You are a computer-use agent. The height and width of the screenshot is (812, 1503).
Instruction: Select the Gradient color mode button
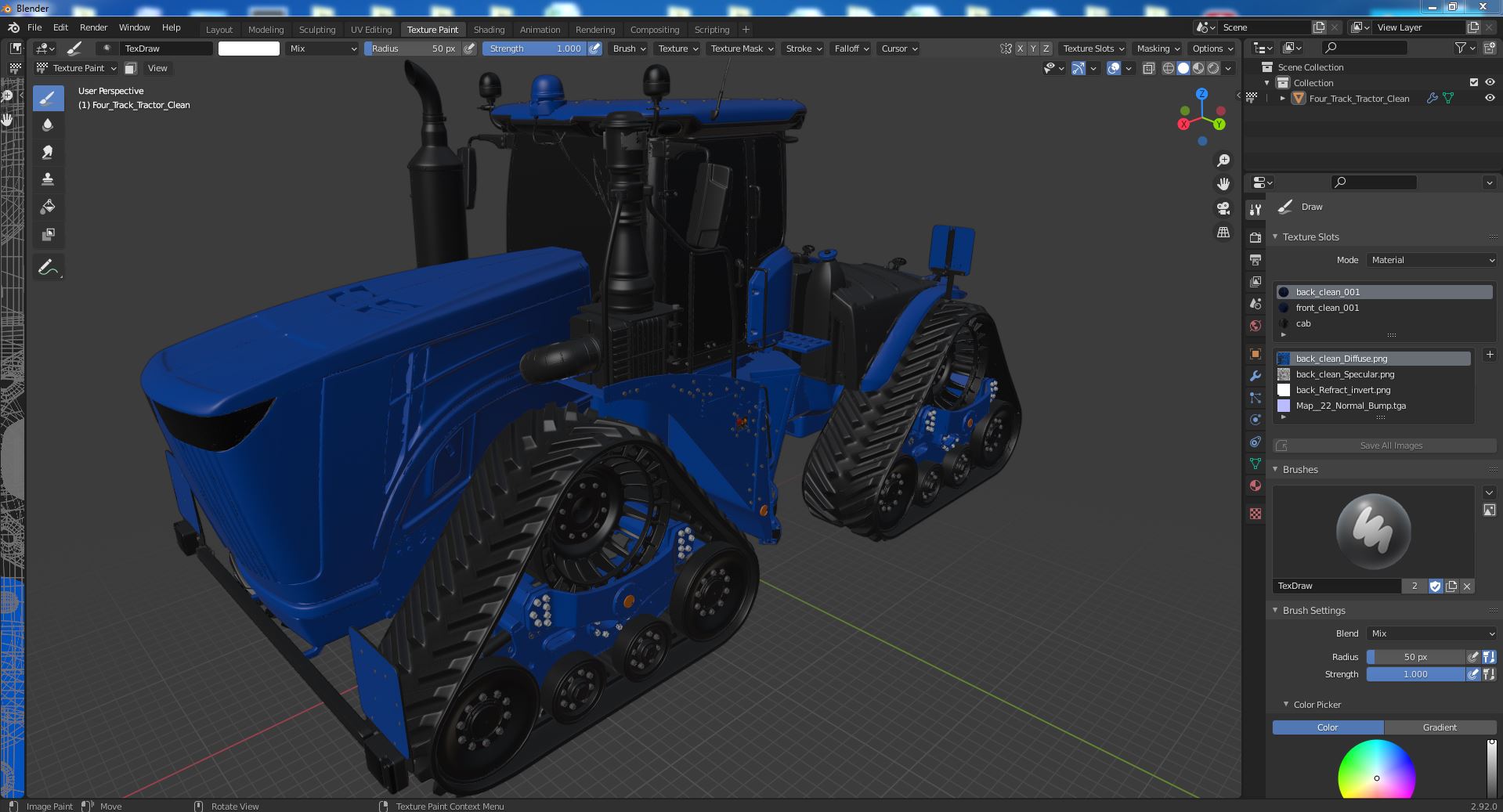point(1440,727)
